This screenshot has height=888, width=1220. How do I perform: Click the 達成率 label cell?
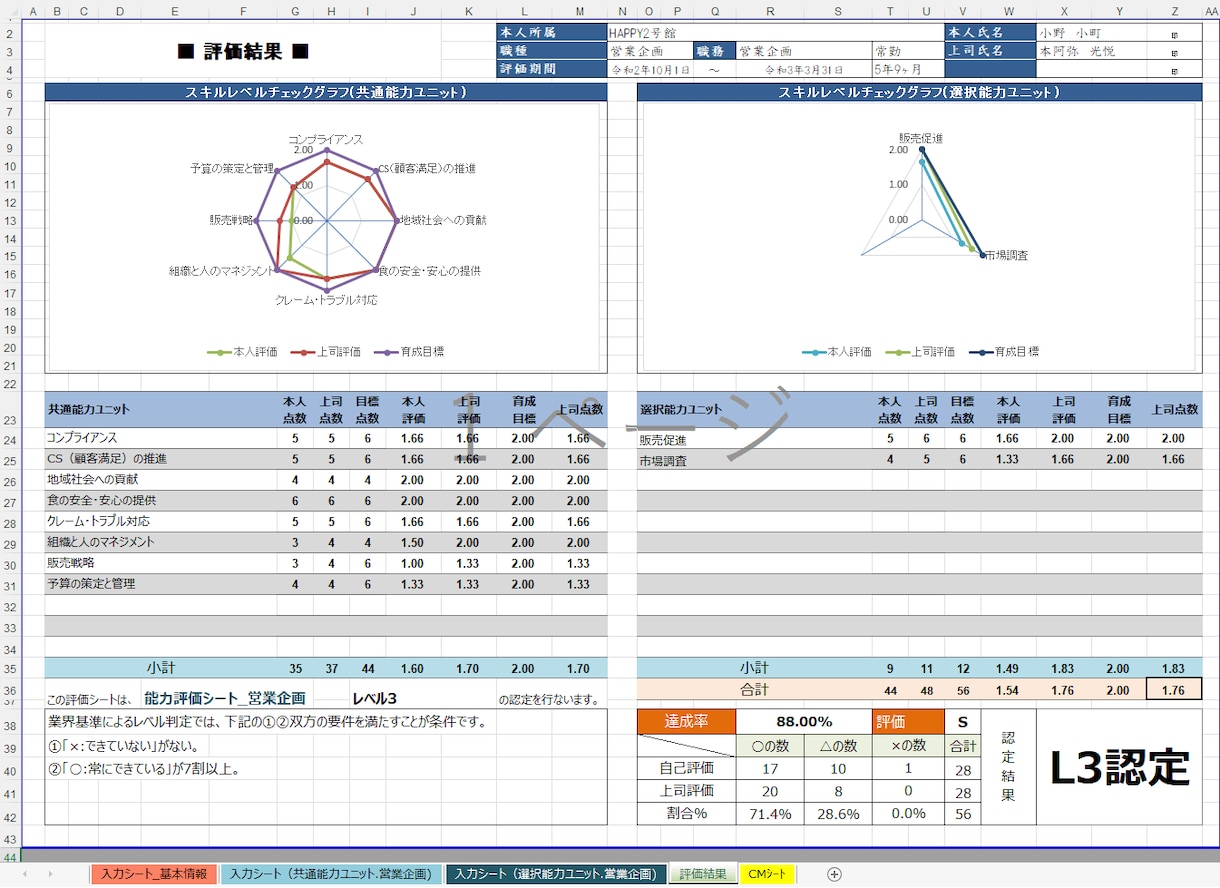[x=686, y=721]
